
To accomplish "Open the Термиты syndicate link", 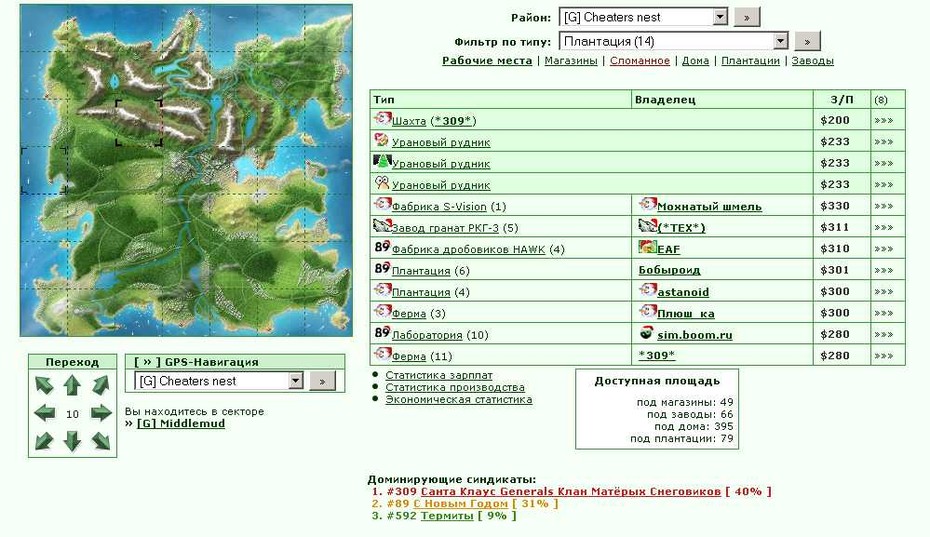I will click(x=447, y=516).
